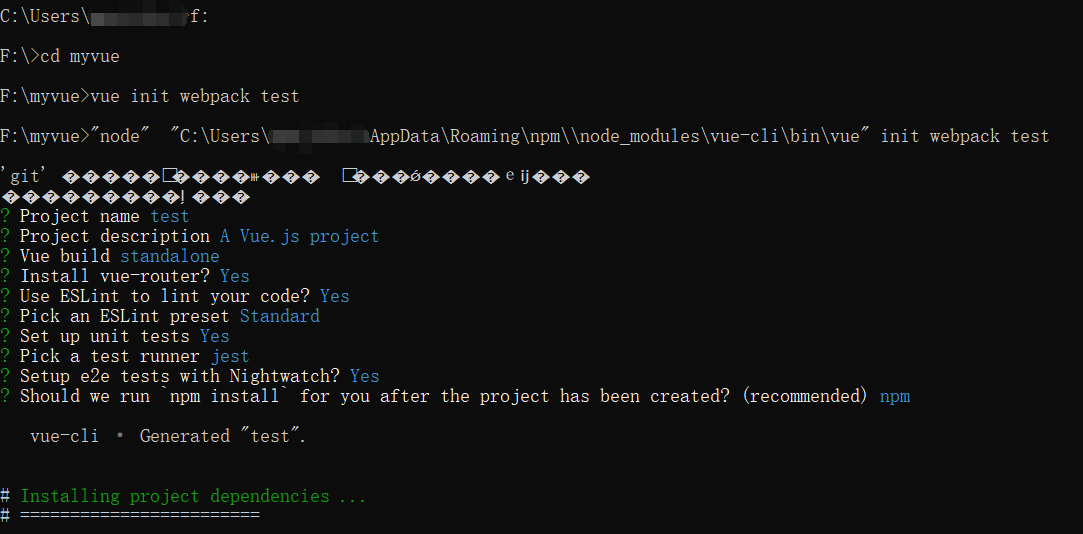Screen dimensions: 1083x534
Task: Click the "C:\Users" prompt on the first line
Action: [x=40, y=16]
